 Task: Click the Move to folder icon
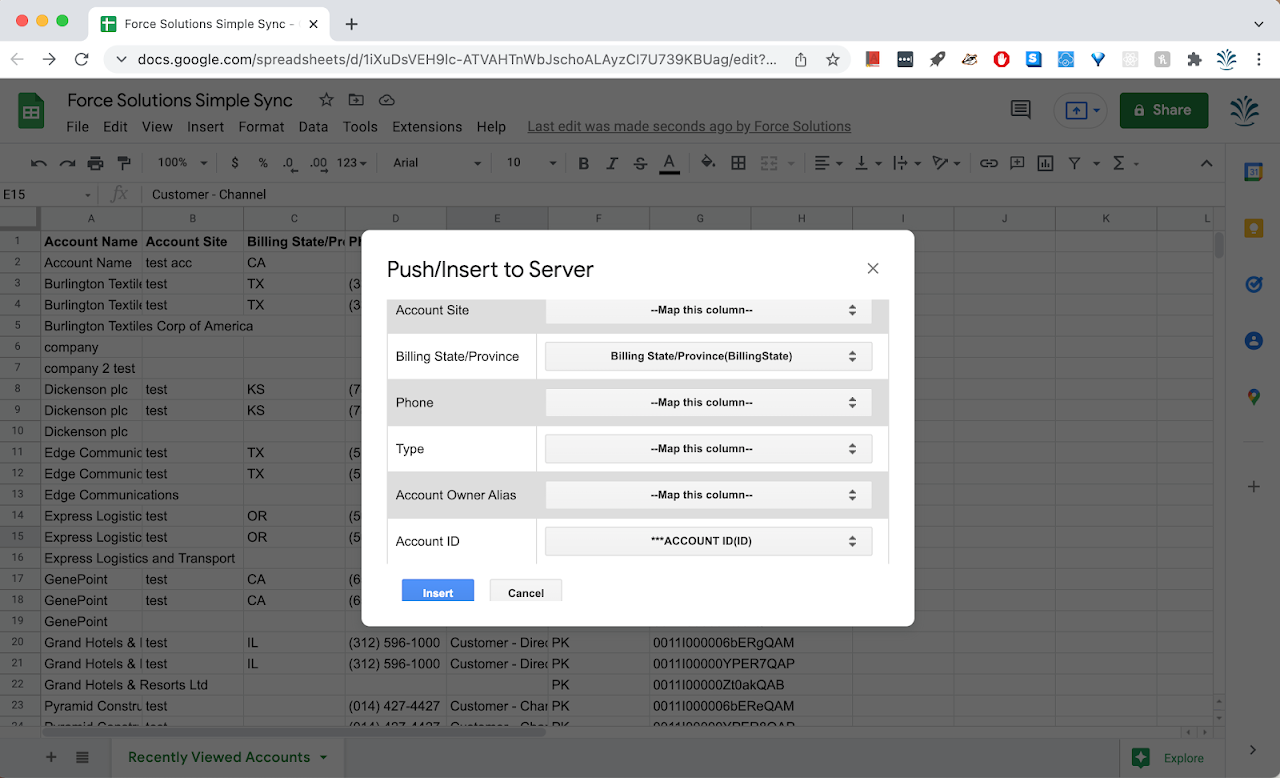356,100
